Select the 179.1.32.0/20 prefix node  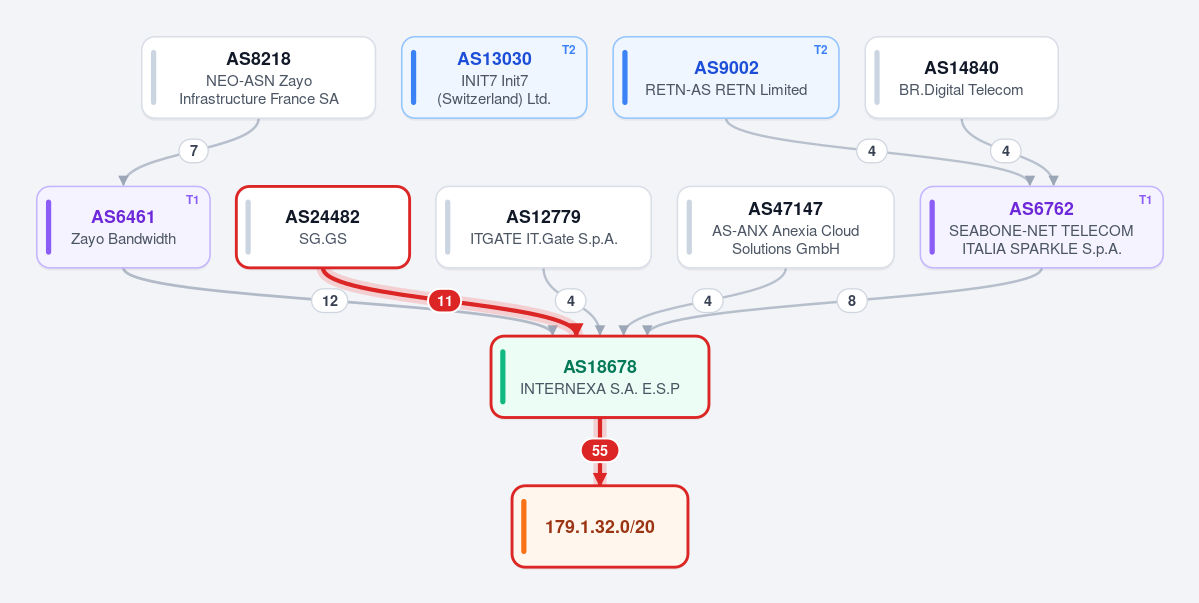click(600, 527)
